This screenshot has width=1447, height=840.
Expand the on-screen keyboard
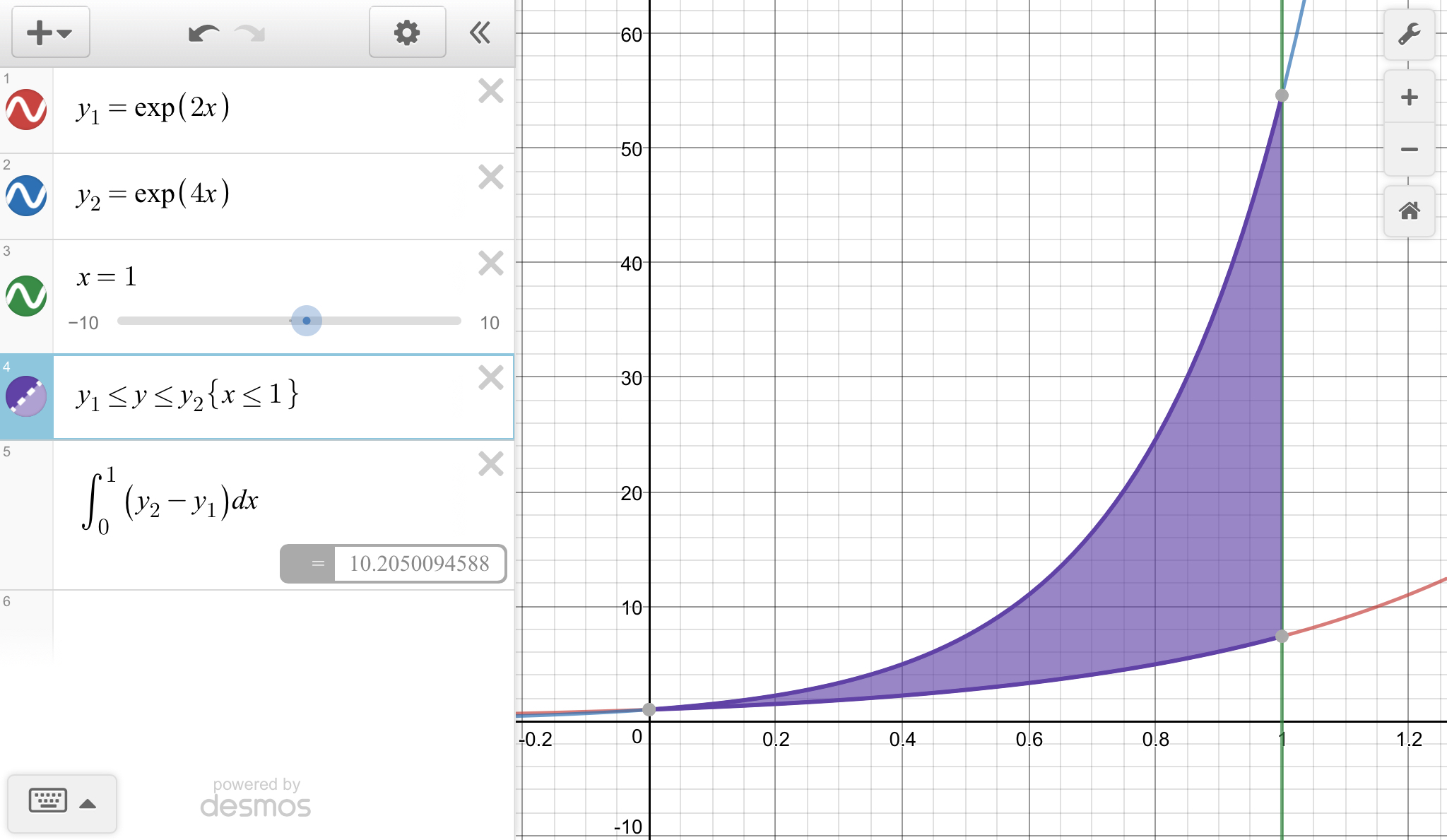tap(62, 803)
